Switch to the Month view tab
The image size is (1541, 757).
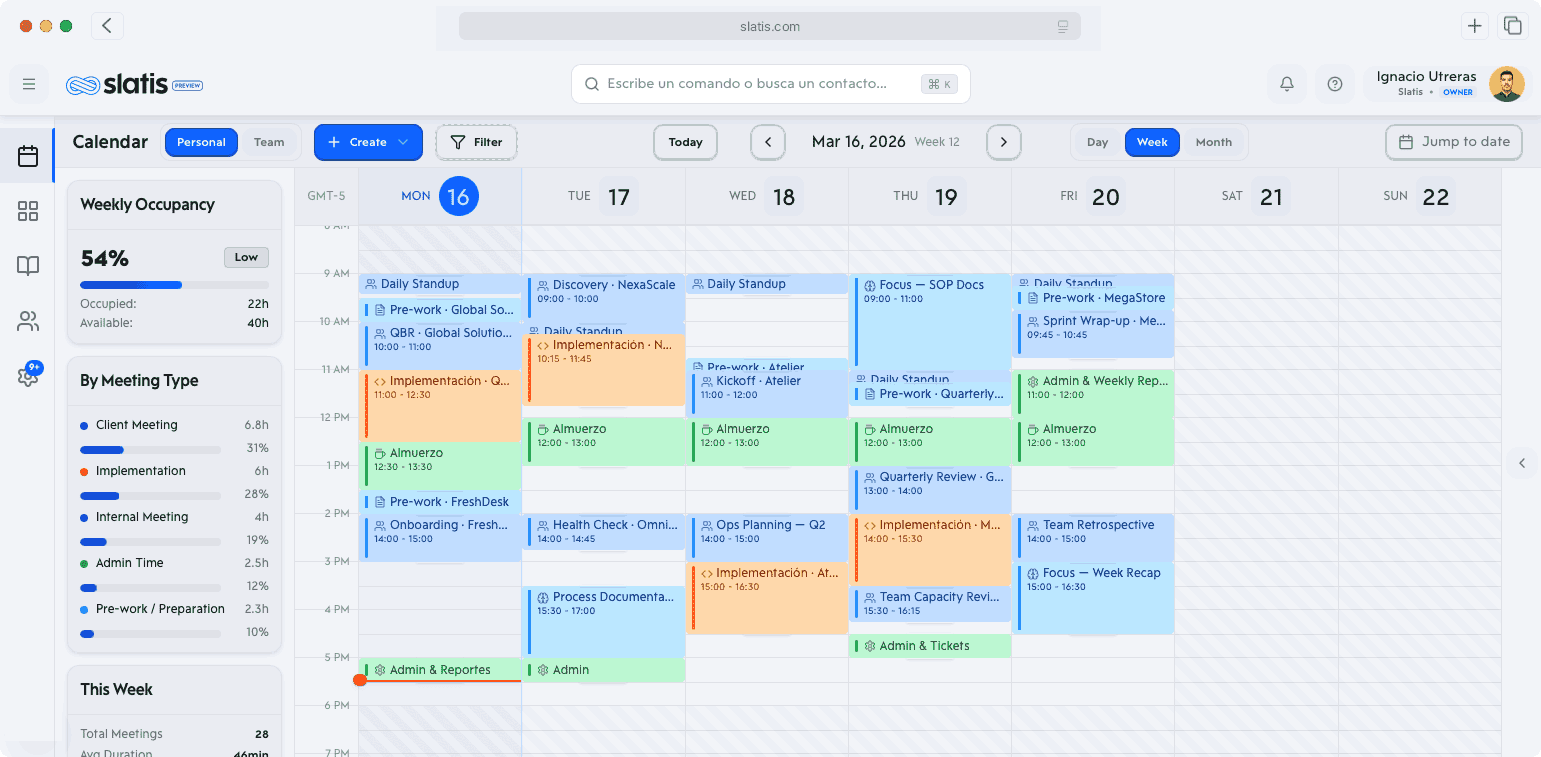(1213, 142)
